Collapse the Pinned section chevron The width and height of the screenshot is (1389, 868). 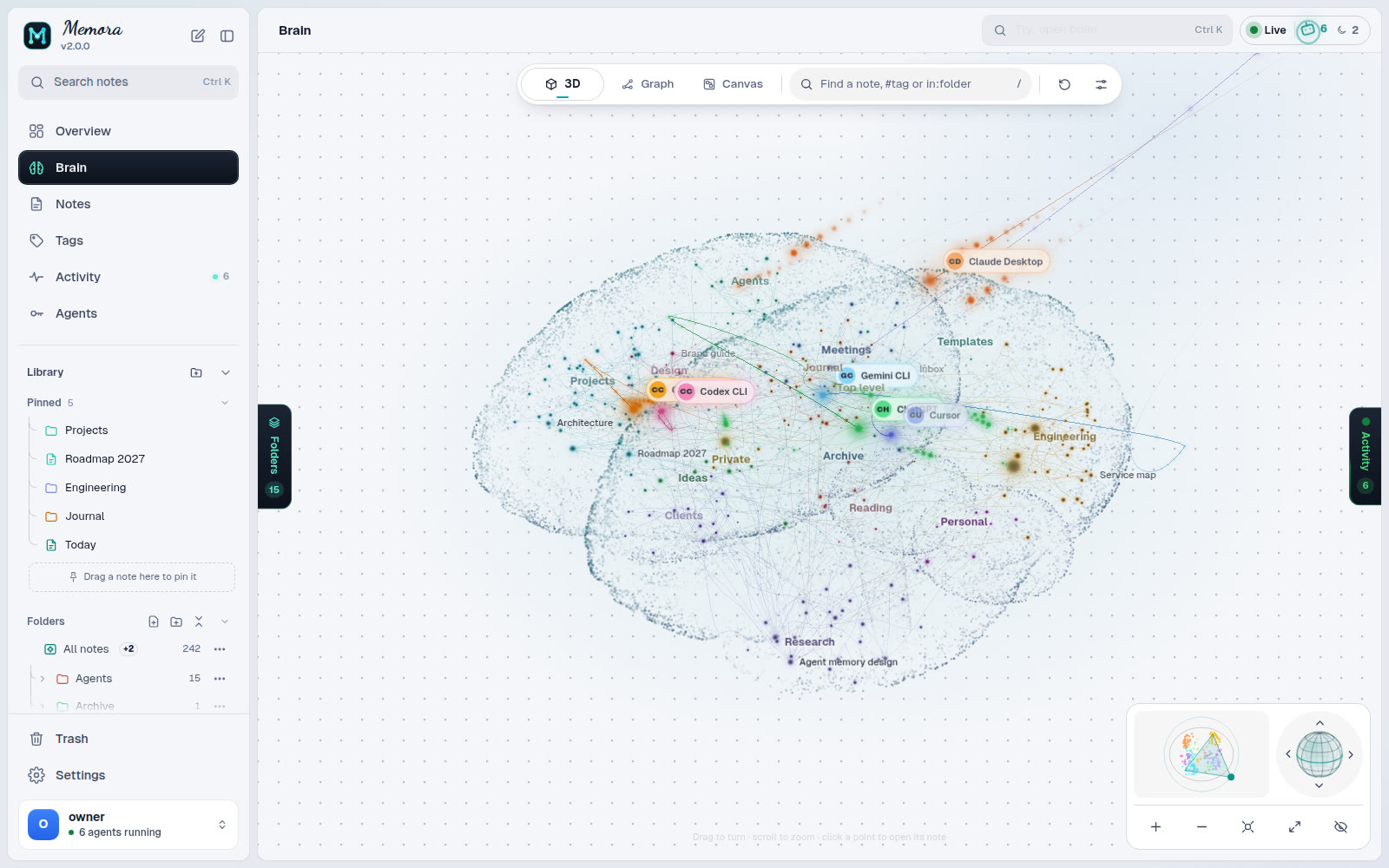225,403
